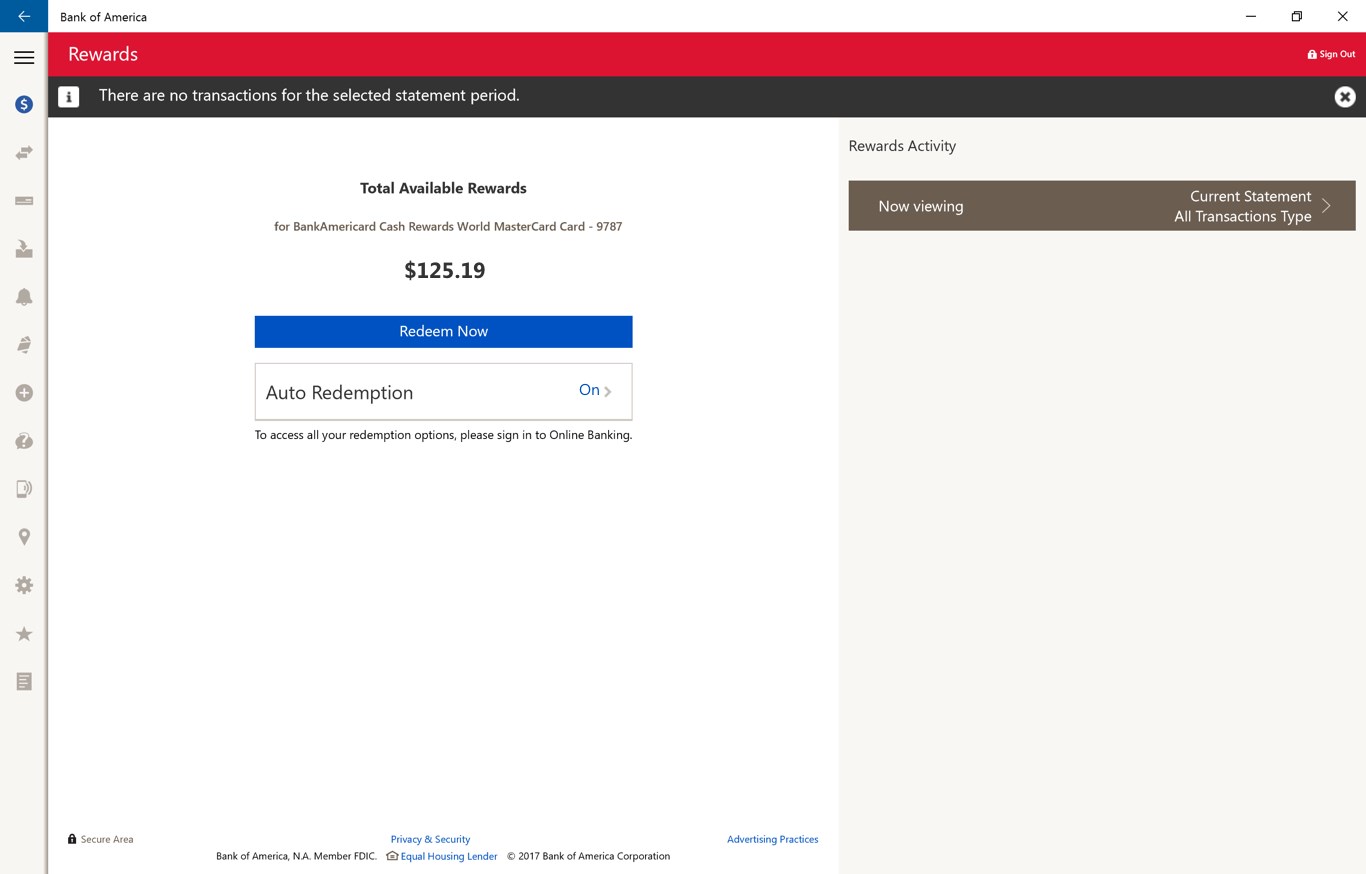Open the Privacy & Security link
Screen dimensions: 1366x874
click(430, 839)
